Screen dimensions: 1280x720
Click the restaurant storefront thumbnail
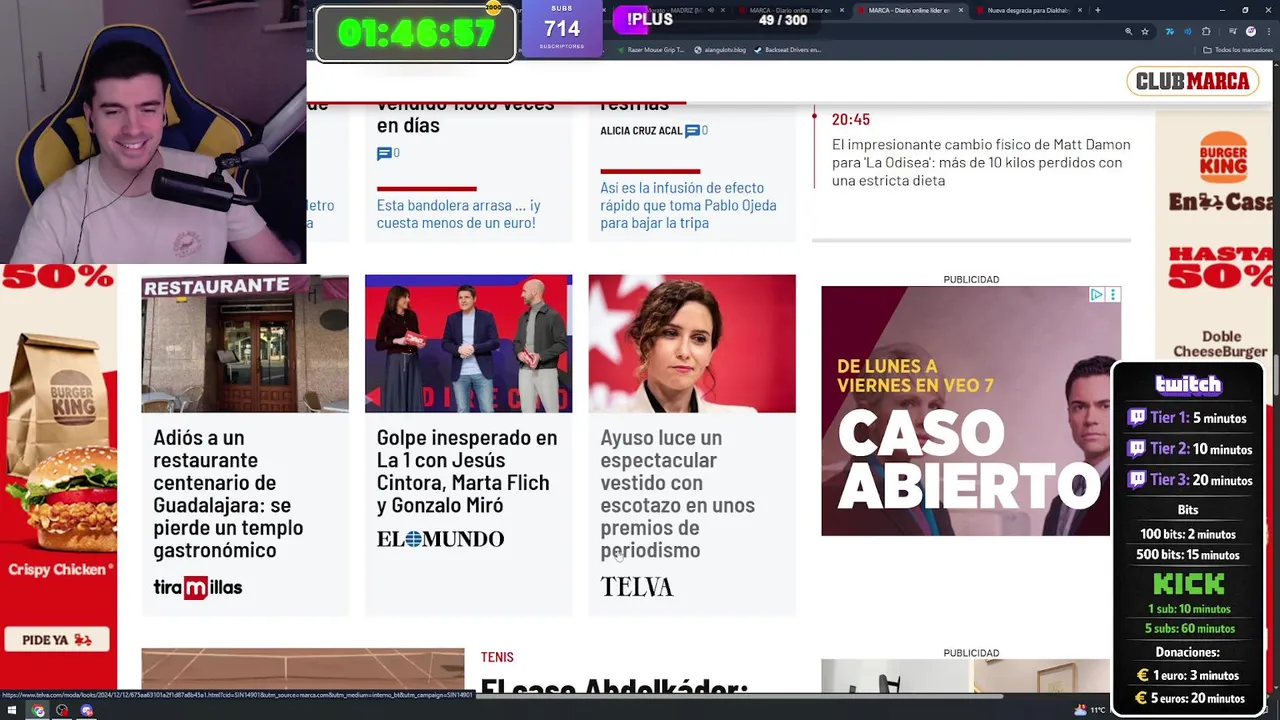(x=245, y=344)
